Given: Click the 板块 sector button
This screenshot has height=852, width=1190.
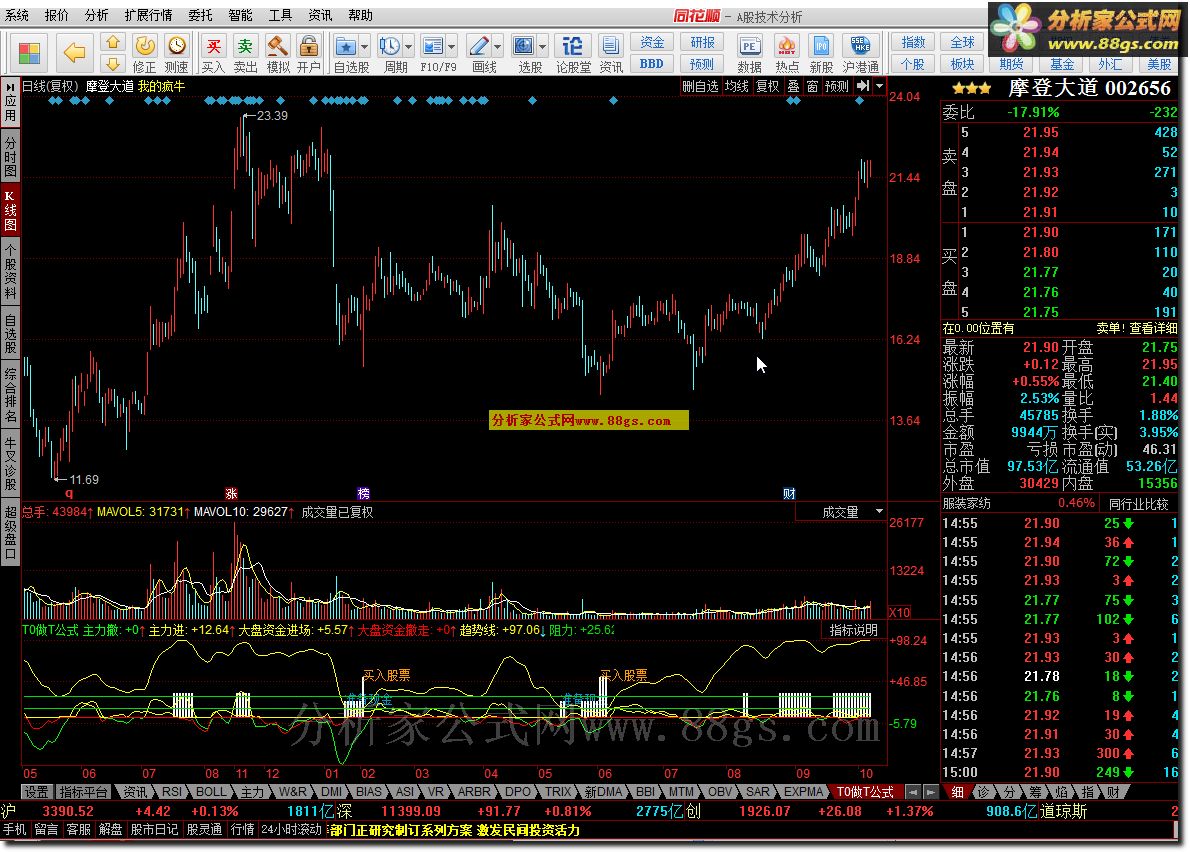Looking at the screenshot, I should tap(962, 64).
